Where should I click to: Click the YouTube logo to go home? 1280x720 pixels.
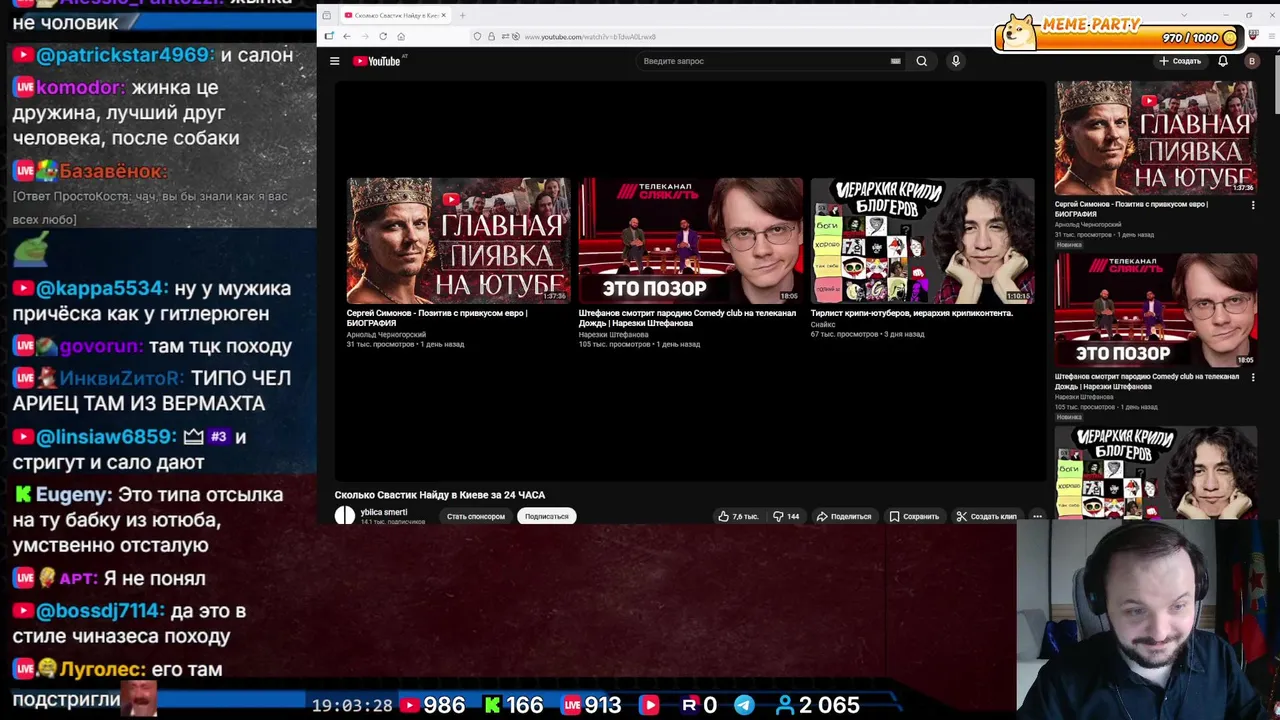[x=376, y=61]
